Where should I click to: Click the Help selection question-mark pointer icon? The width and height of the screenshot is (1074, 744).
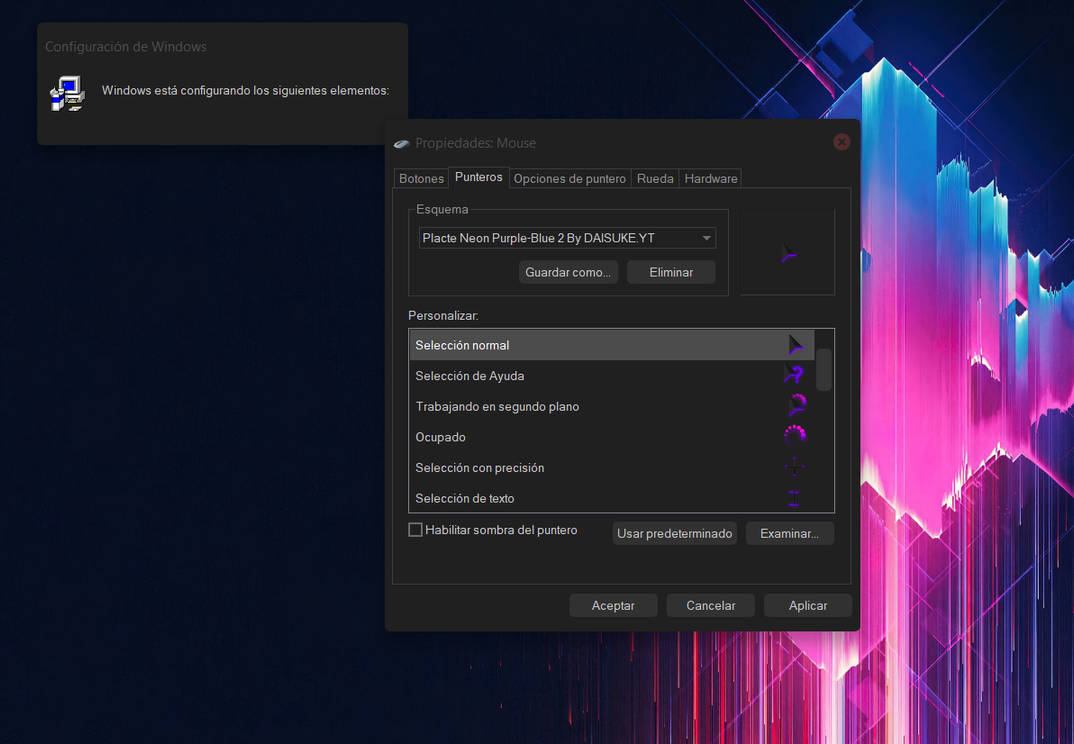(x=793, y=374)
